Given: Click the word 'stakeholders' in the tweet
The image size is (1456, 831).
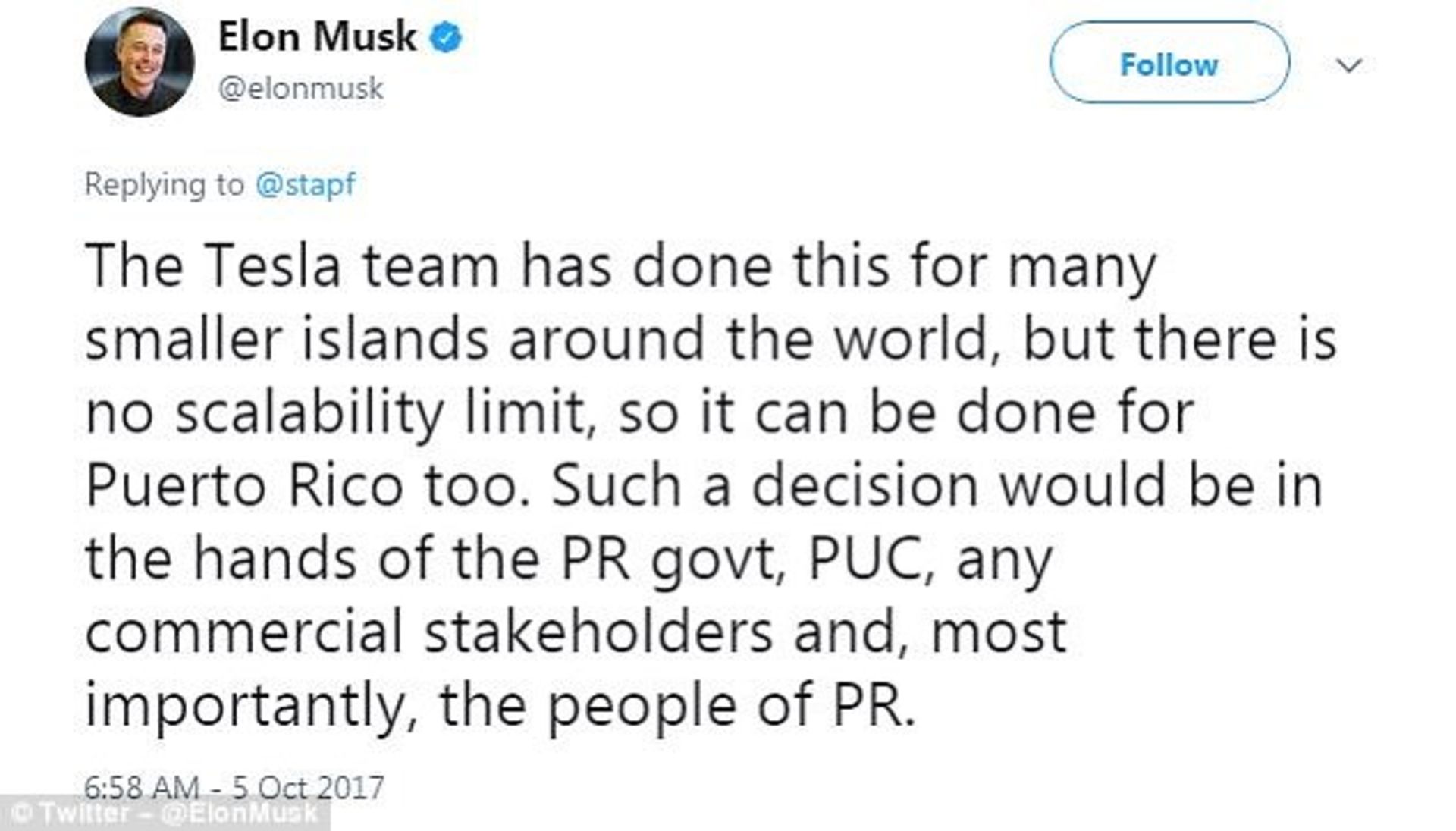Looking at the screenshot, I should point(598,632).
